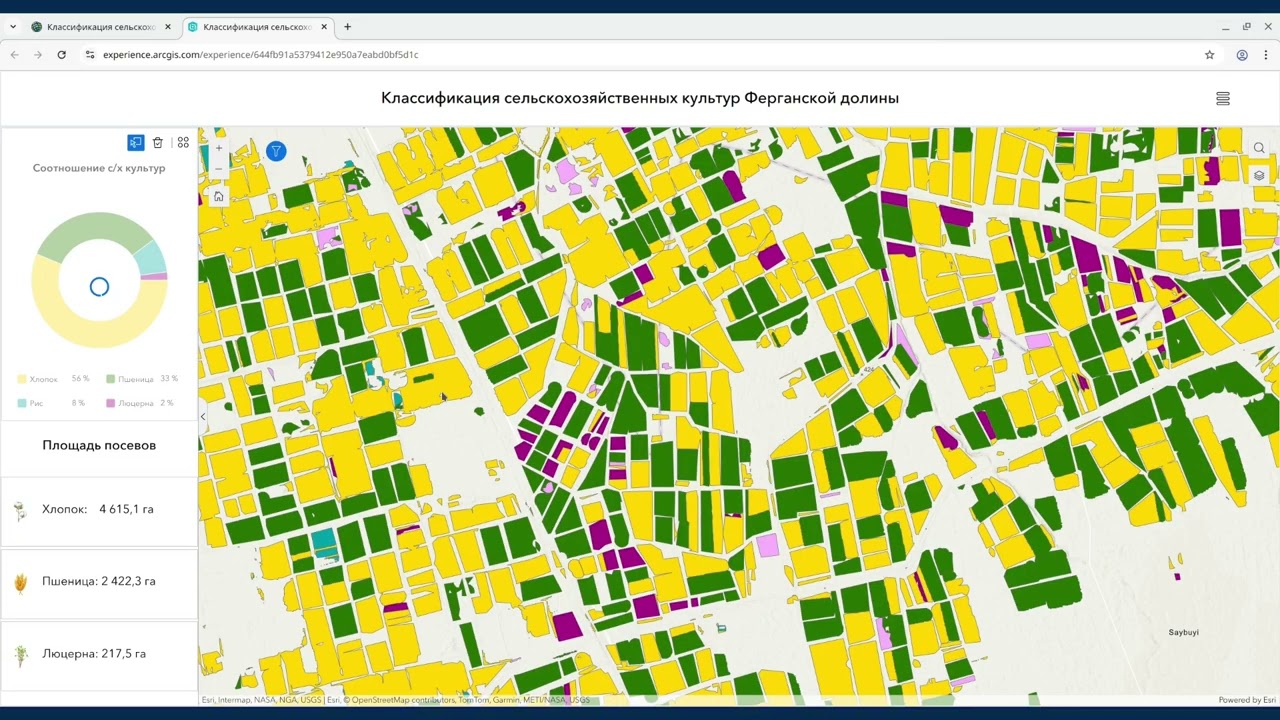Return the map to its home extent
The width and height of the screenshot is (1280, 720).
(x=219, y=196)
